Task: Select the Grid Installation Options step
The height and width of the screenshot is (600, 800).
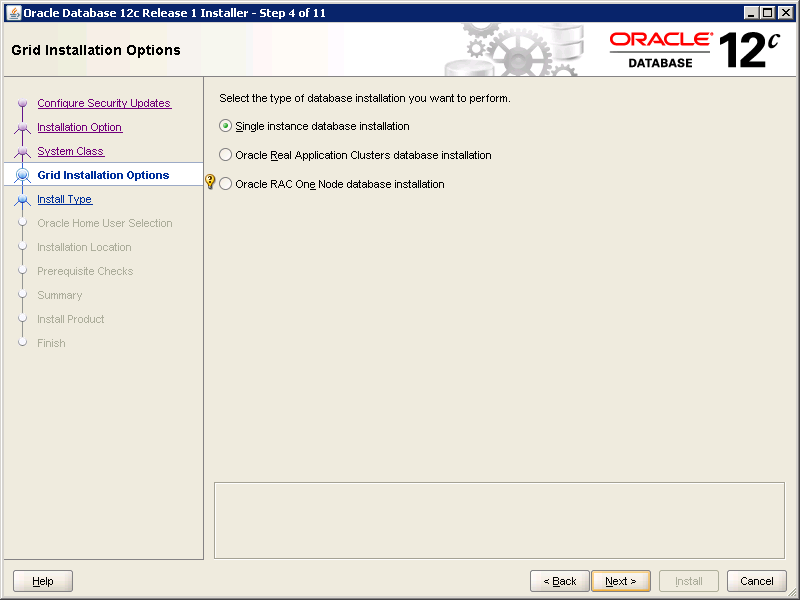Action: tap(103, 175)
